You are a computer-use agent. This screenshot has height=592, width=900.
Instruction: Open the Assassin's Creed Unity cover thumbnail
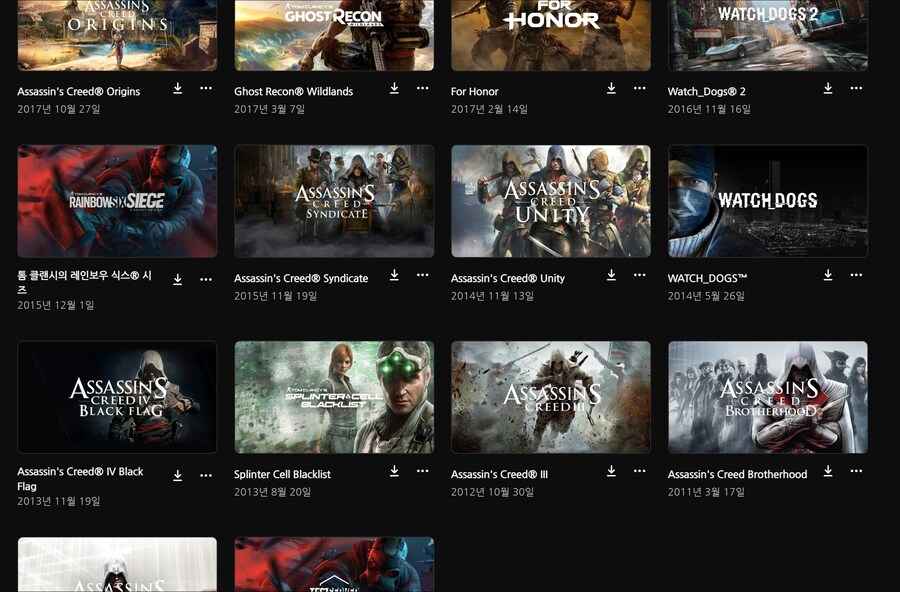(x=551, y=201)
